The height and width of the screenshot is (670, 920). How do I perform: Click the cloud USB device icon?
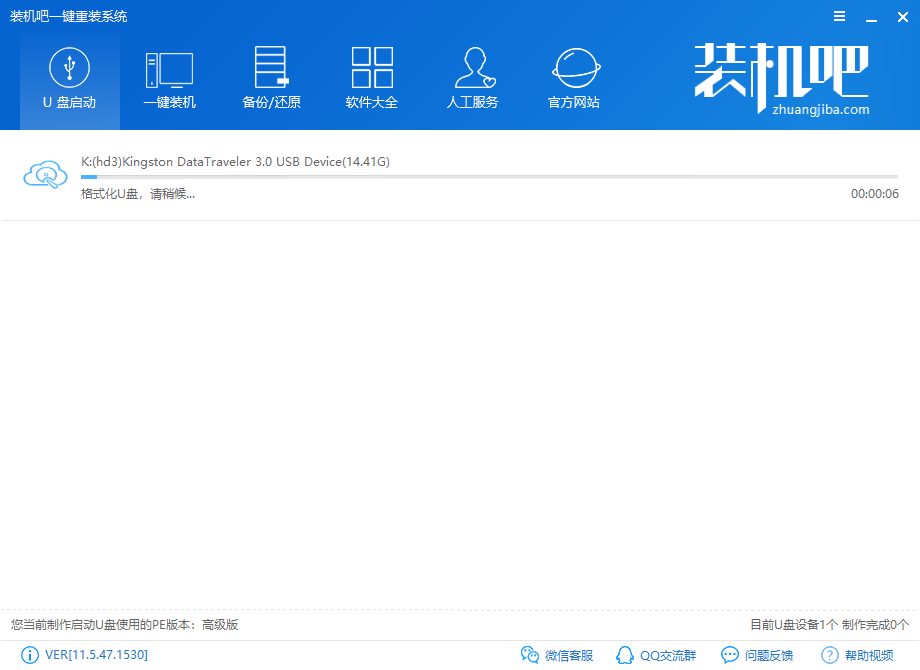click(x=45, y=176)
